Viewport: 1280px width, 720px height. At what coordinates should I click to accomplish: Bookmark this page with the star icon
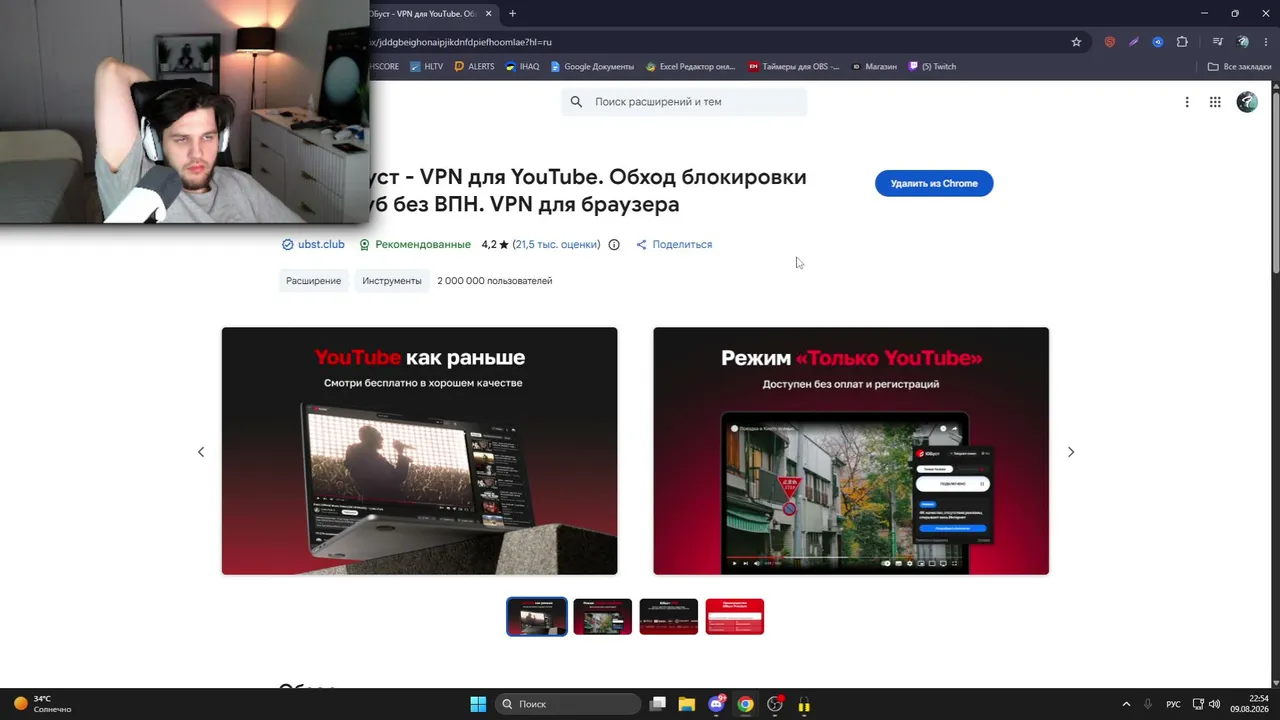tap(1076, 42)
